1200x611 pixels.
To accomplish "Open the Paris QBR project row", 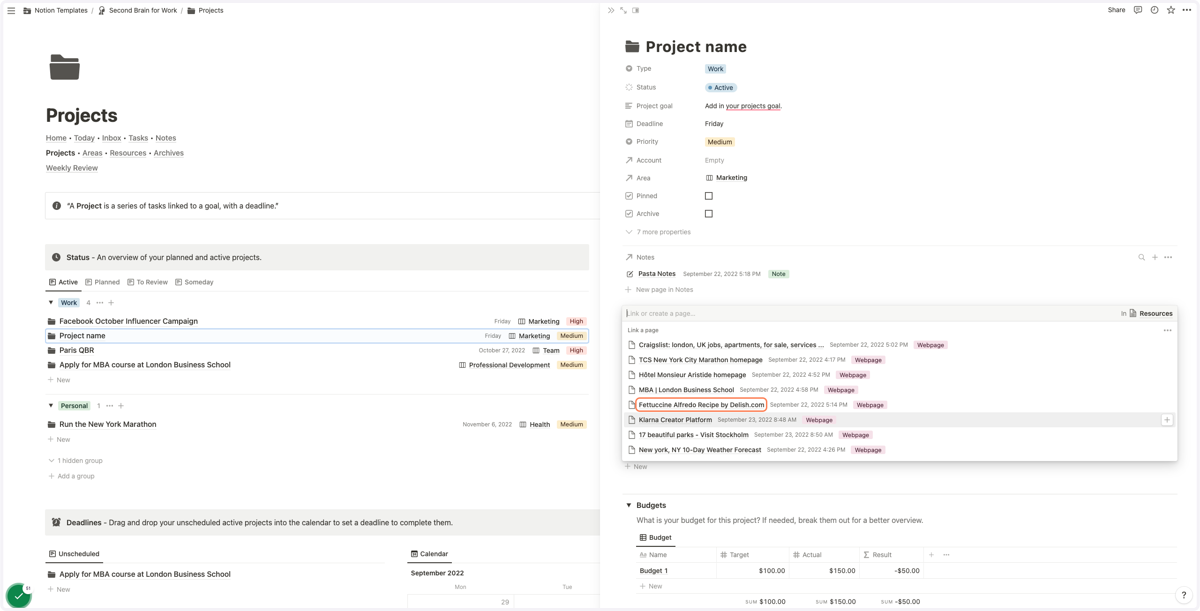I will 317,351.
